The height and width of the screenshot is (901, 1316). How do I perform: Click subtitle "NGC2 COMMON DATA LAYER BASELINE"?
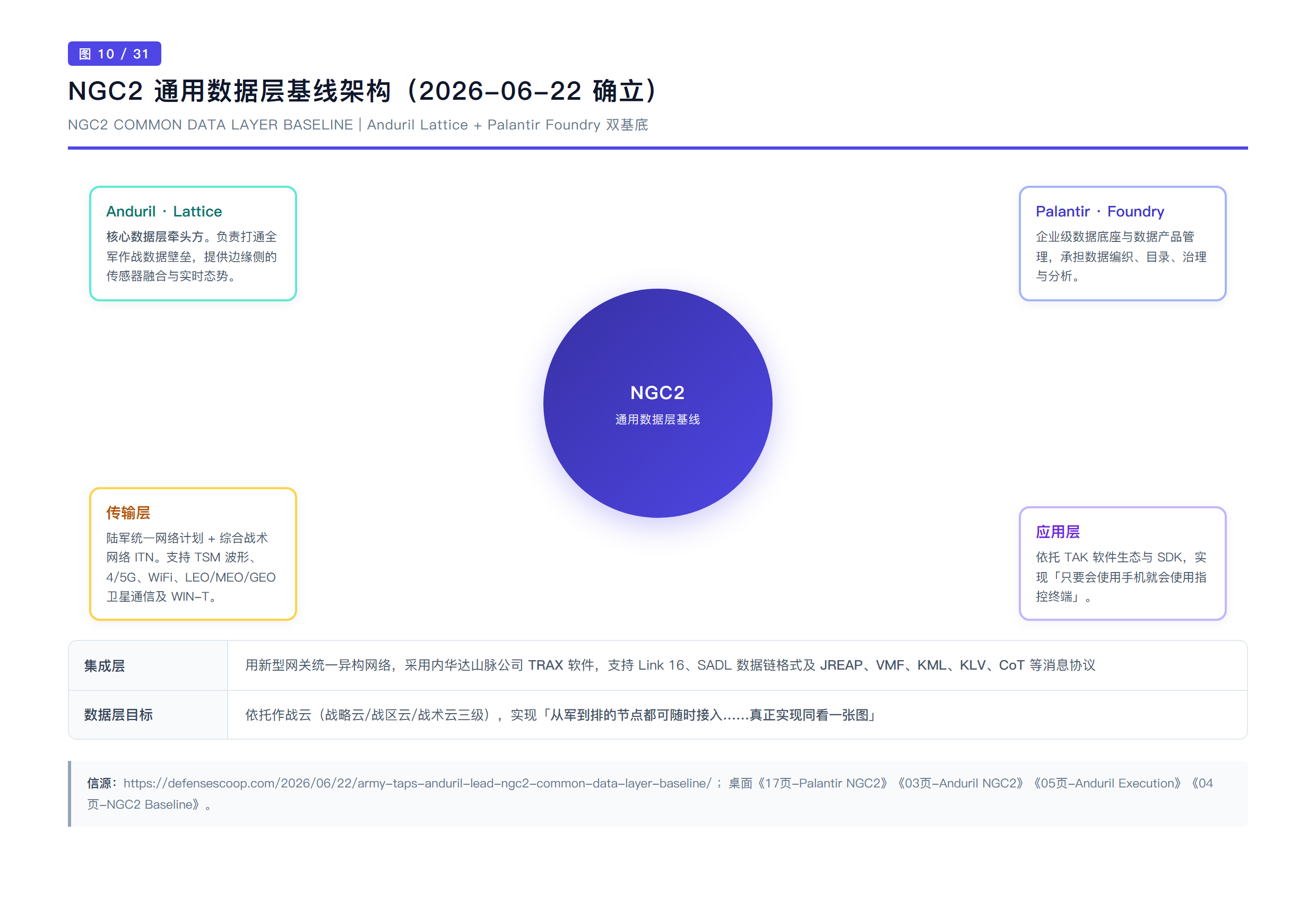pos(210,125)
